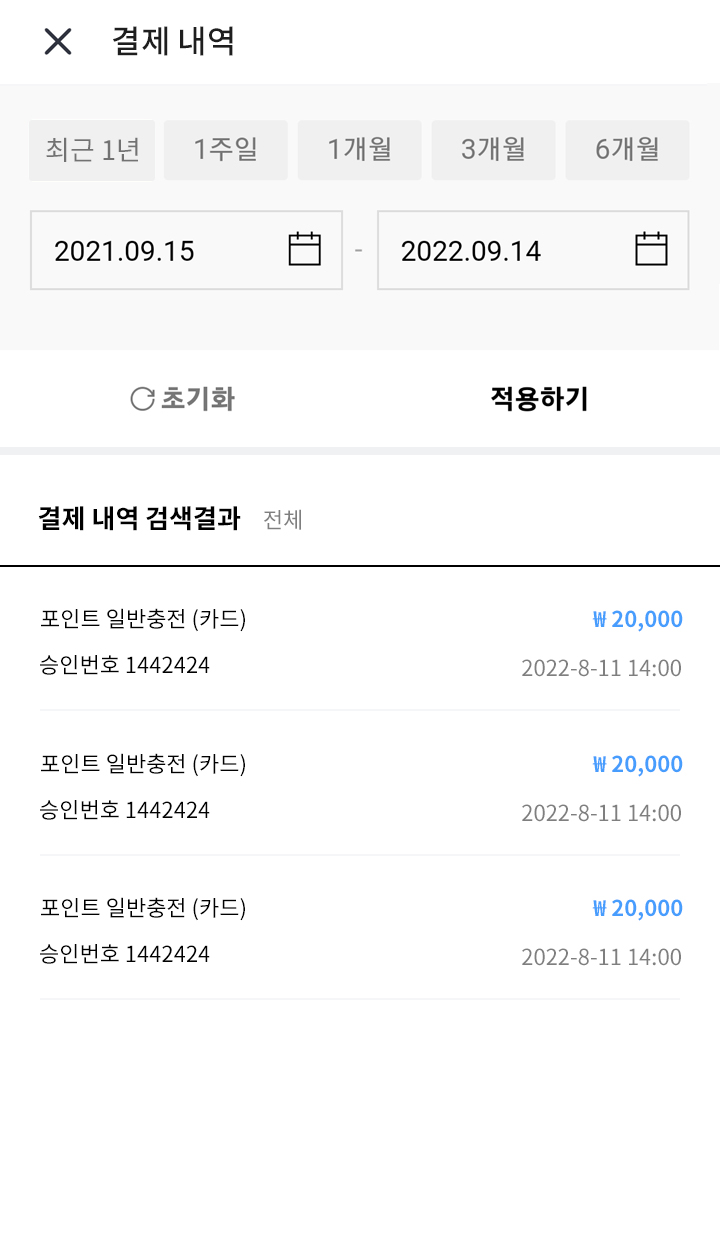The image size is (720, 1257).
Task: Switch to the 6개월 period filter
Action: [627, 151]
